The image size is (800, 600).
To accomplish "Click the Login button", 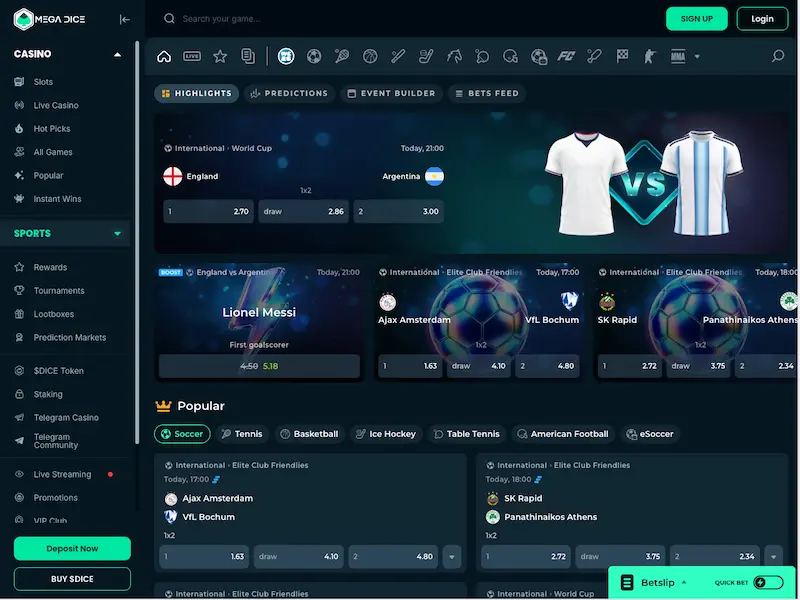I will click(762, 19).
